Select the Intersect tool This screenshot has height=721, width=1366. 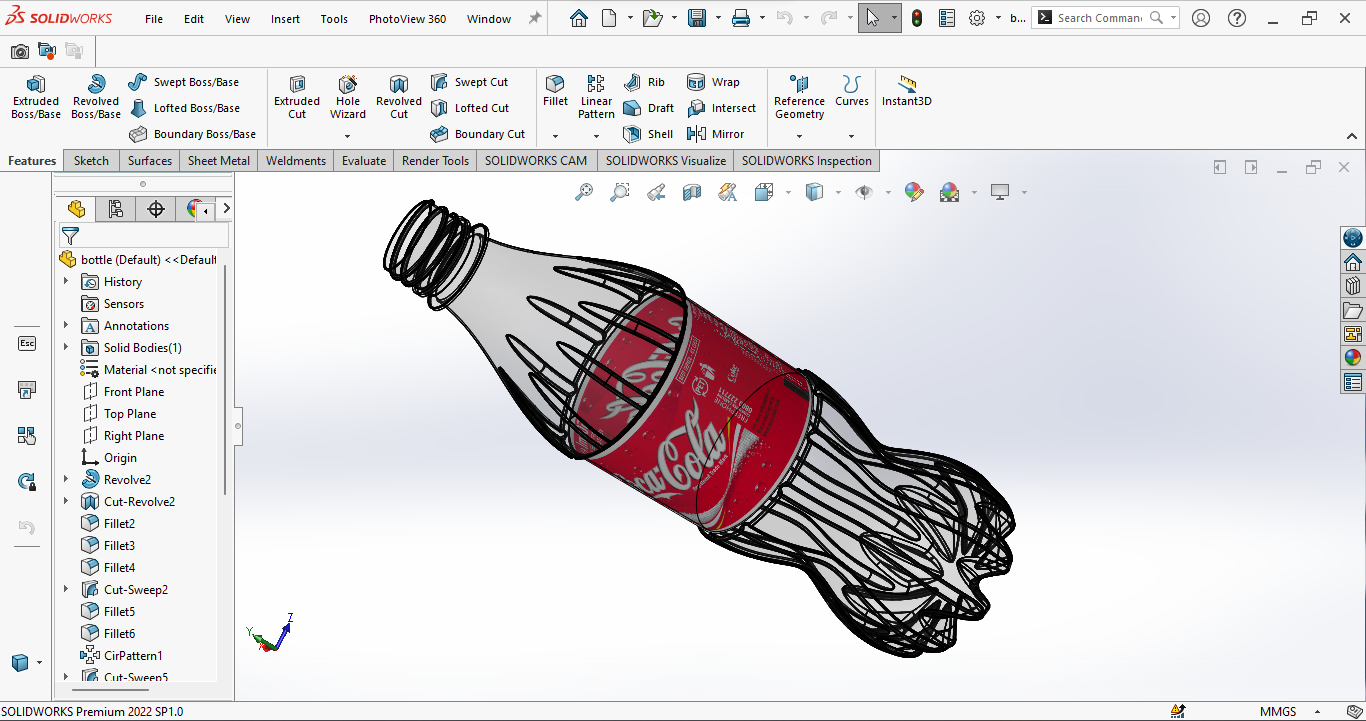click(x=721, y=108)
